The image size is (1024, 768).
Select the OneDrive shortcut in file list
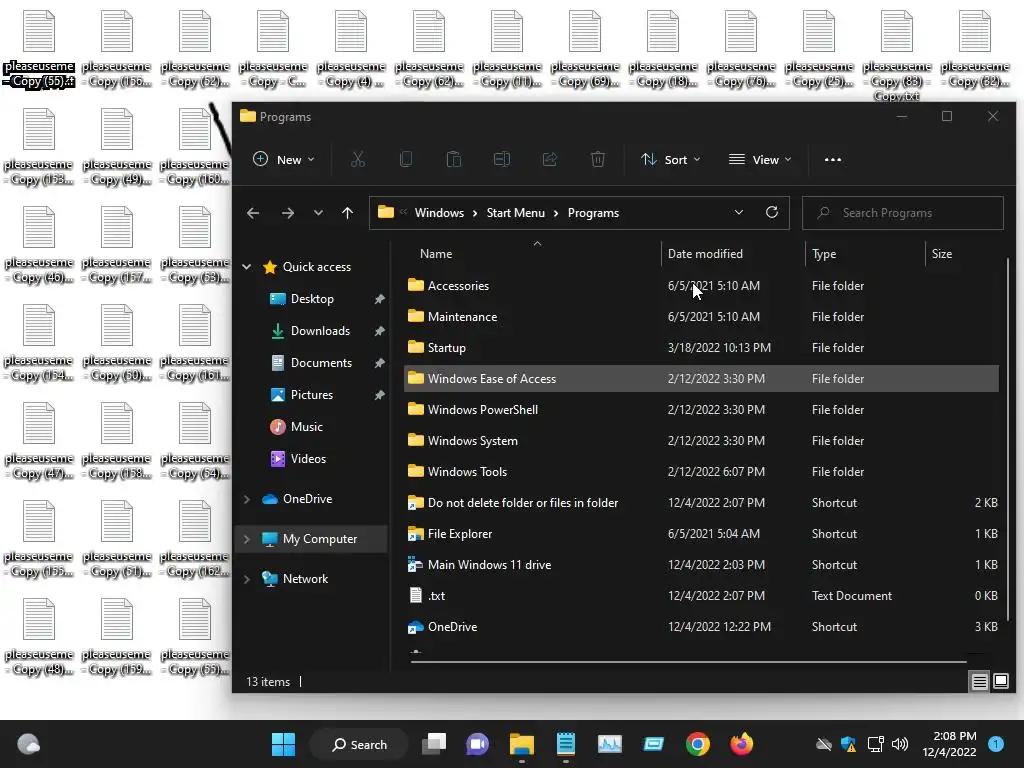701,627
